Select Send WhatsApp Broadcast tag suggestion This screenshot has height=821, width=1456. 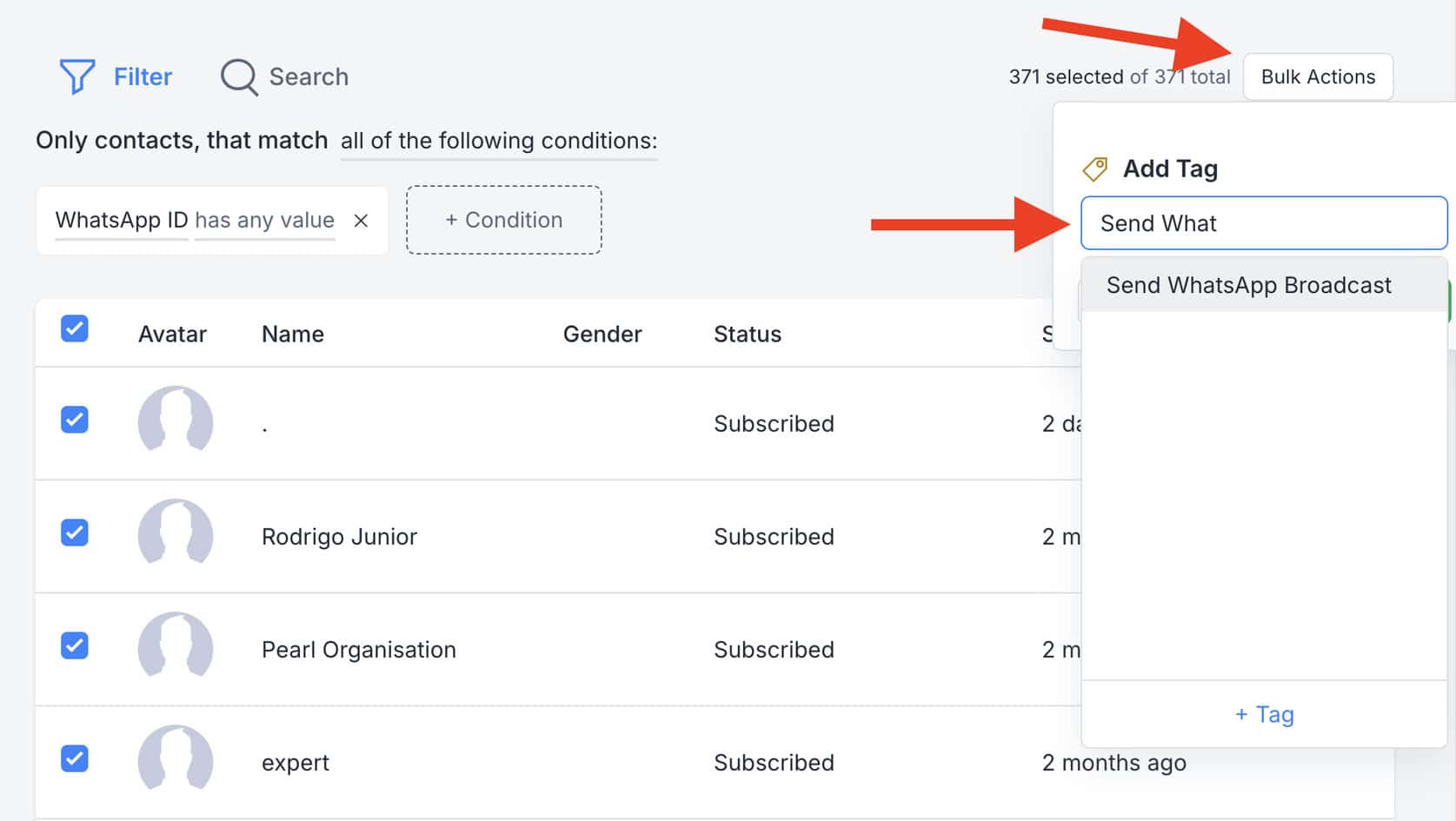[1248, 286]
